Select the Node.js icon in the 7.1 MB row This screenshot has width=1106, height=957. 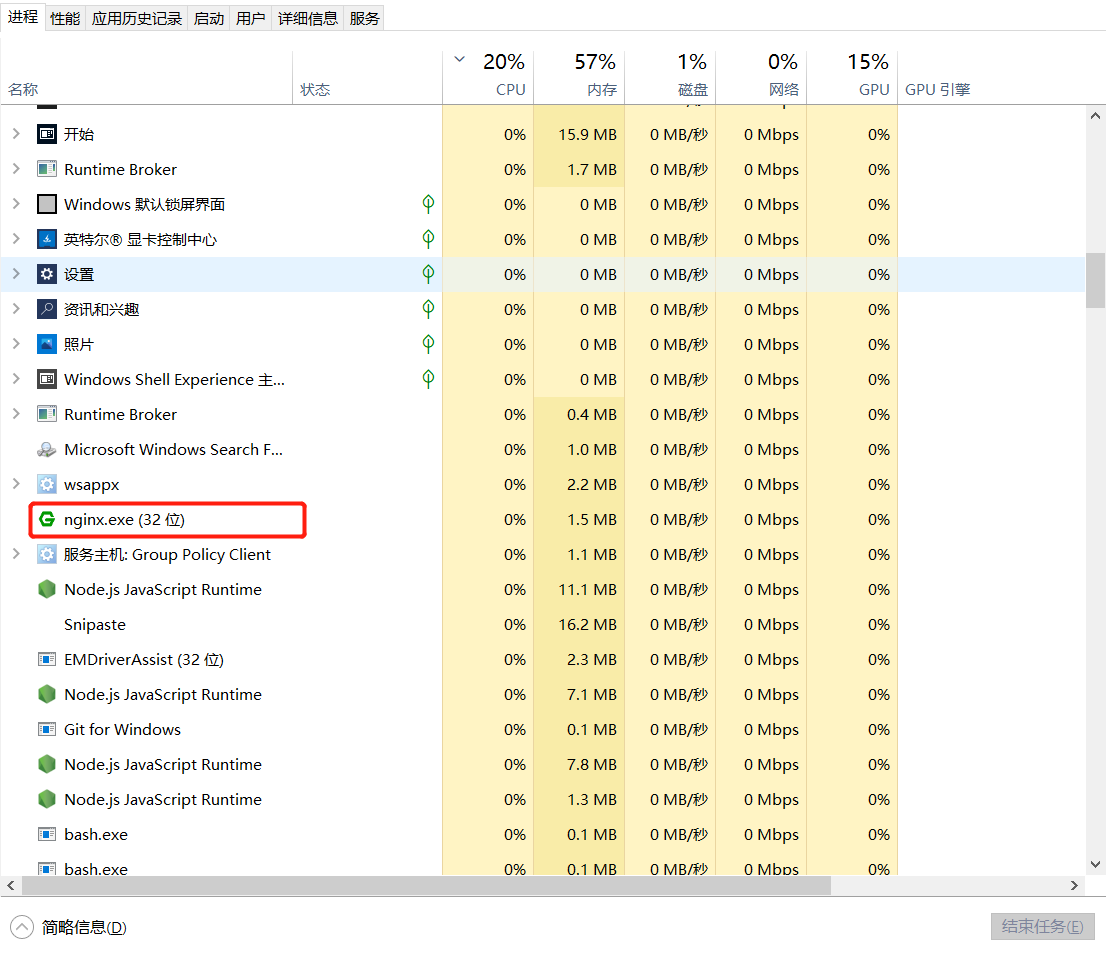(x=47, y=695)
